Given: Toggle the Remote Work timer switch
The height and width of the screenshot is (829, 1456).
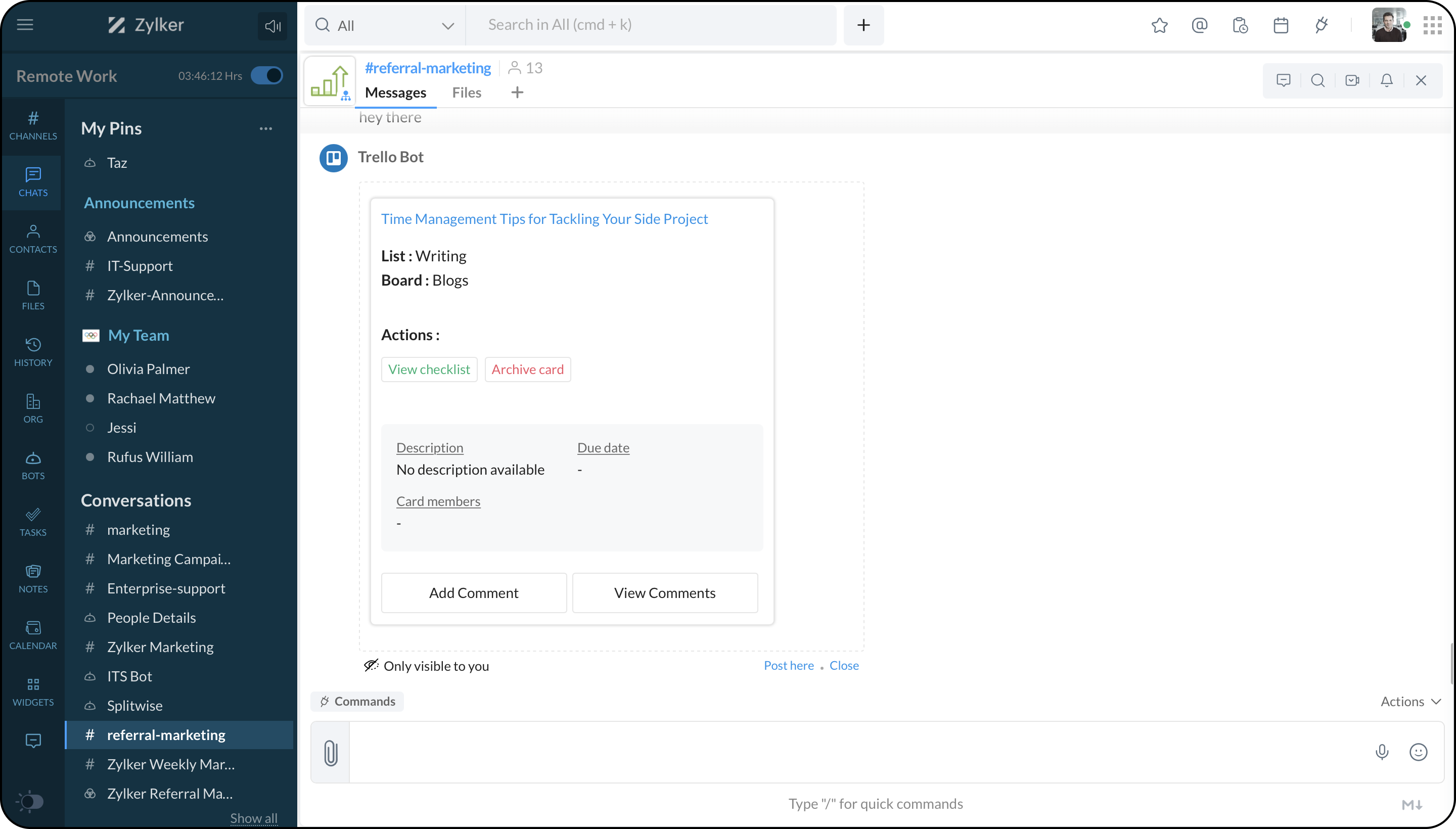Looking at the screenshot, I should pos(267,76).
